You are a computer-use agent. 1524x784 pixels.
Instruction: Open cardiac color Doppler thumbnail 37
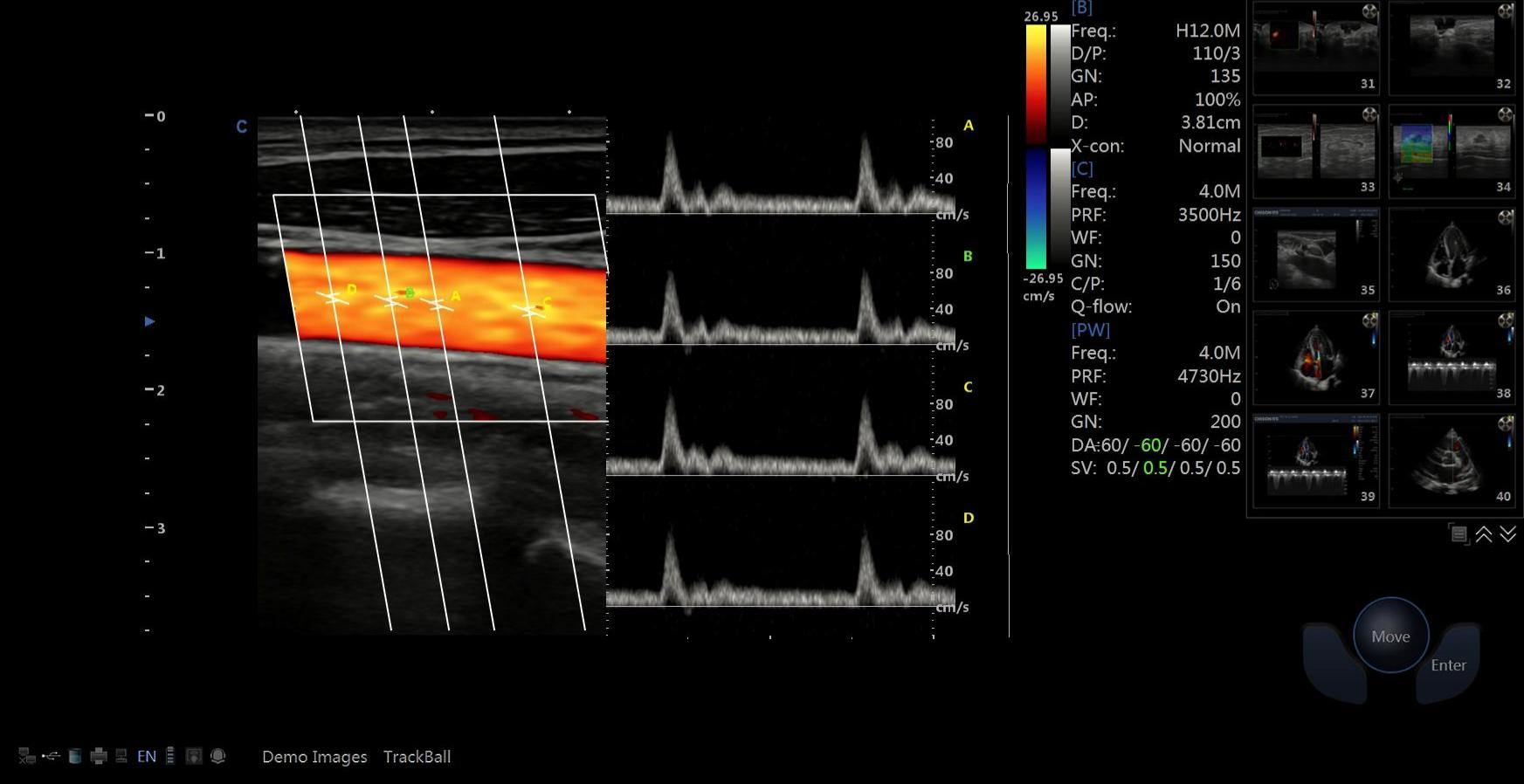(x=1316, y=357)
